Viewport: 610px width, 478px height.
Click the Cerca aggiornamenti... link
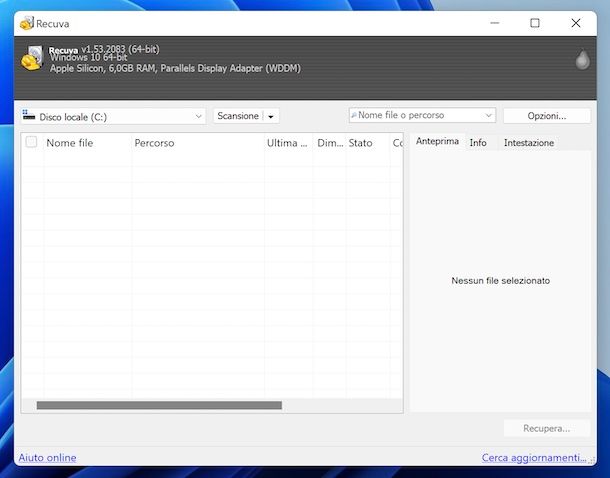[534, 457]
